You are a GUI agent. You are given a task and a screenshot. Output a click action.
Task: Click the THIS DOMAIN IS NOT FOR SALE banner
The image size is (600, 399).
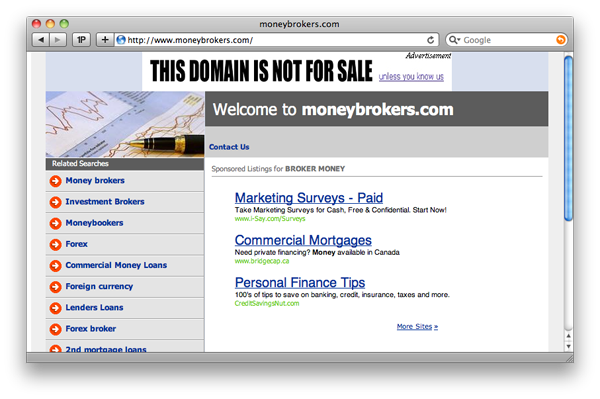(261, 71)
